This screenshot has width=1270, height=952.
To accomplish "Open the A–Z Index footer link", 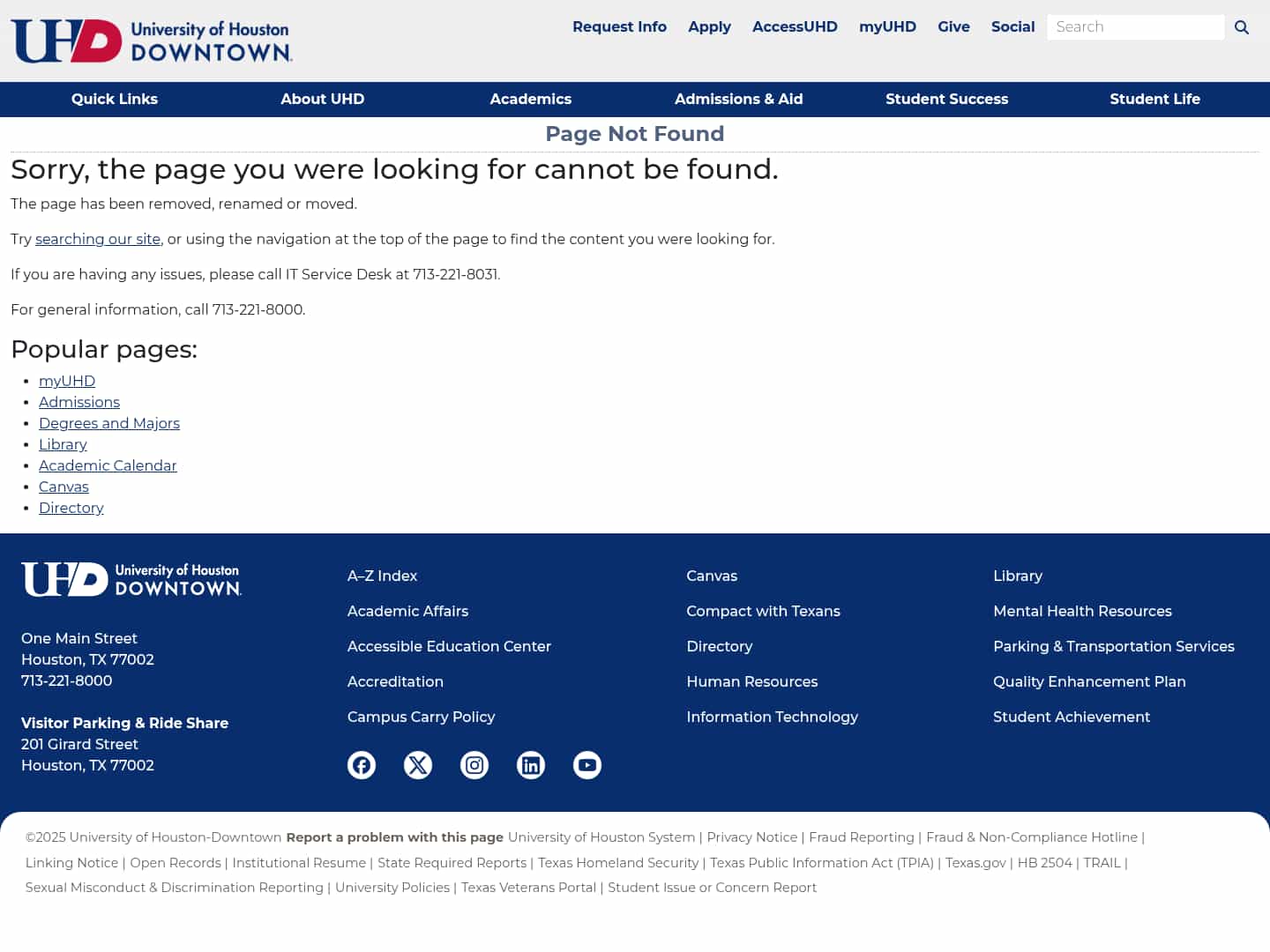I will click(382, 576).
